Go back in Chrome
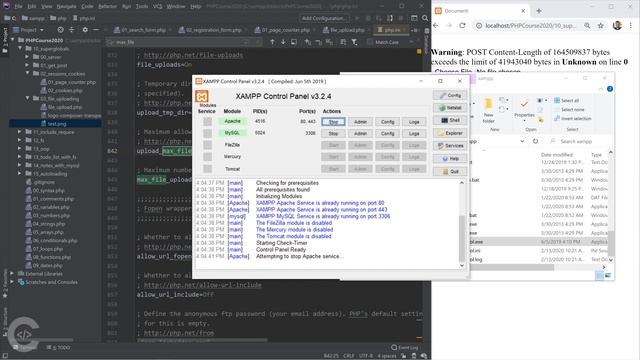640x360 pixels. [x=436, y=25]
